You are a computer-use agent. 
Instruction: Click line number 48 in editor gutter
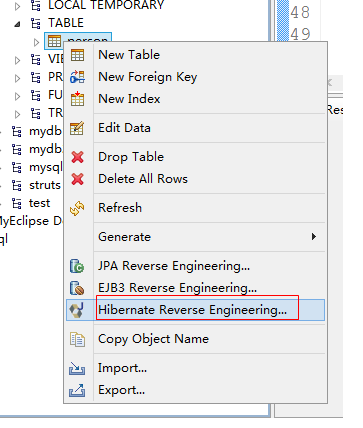[300, 13]
